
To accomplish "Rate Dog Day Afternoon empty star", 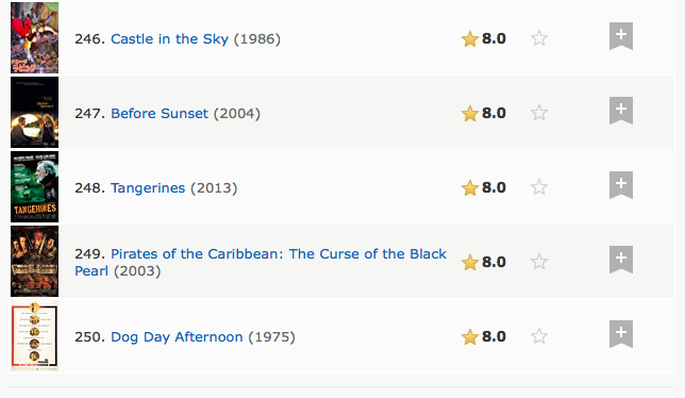I will pyautogui.click(x=539, y=336).
